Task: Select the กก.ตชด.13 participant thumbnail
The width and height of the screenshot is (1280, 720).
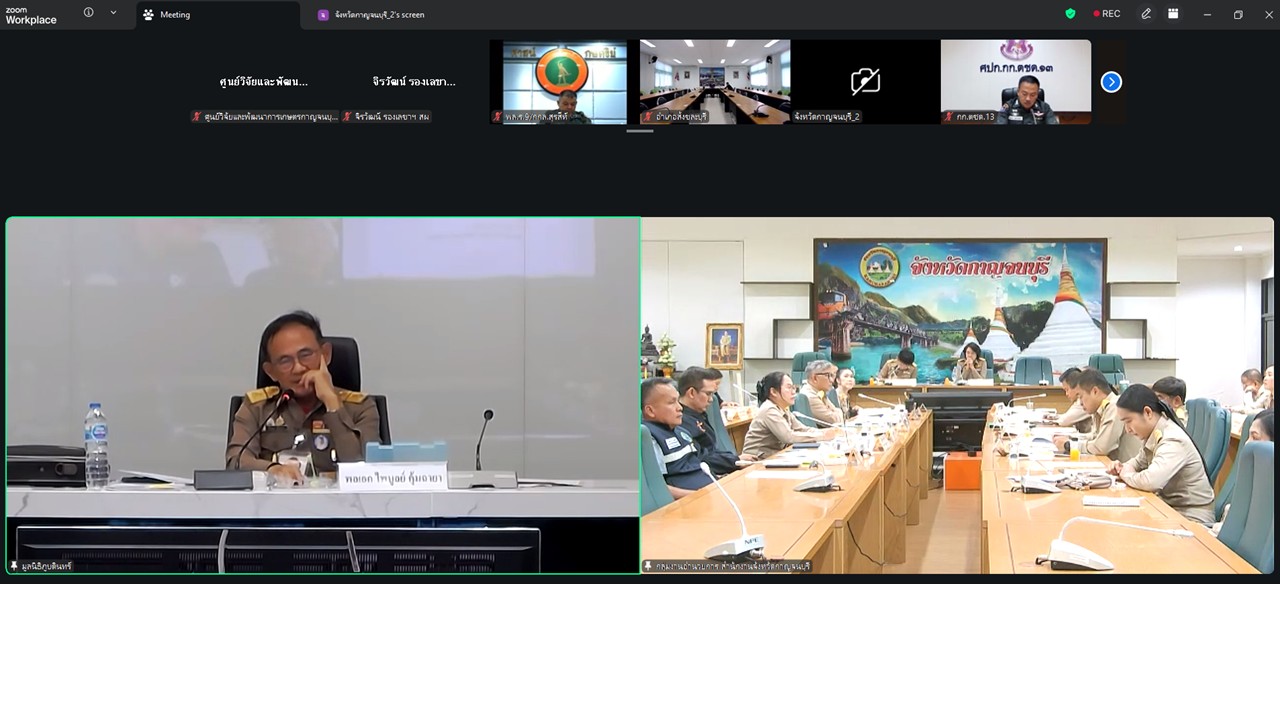Action: [1015, 82]
